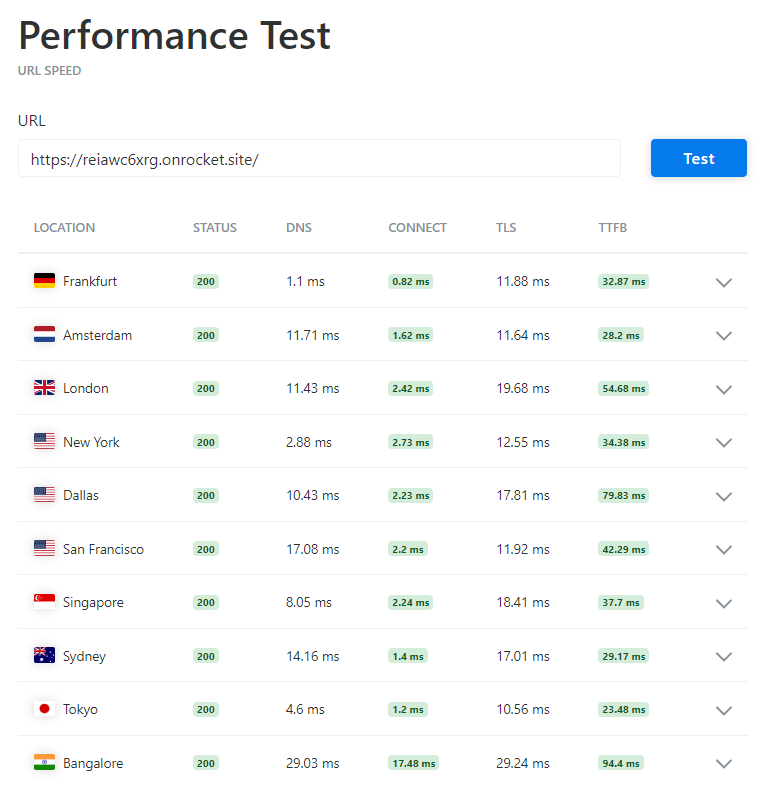The height and width of the screenshot is (794, 765).
Task: Click the 200 status badge for Amsterdam
Action: click(x=206, y=335)
